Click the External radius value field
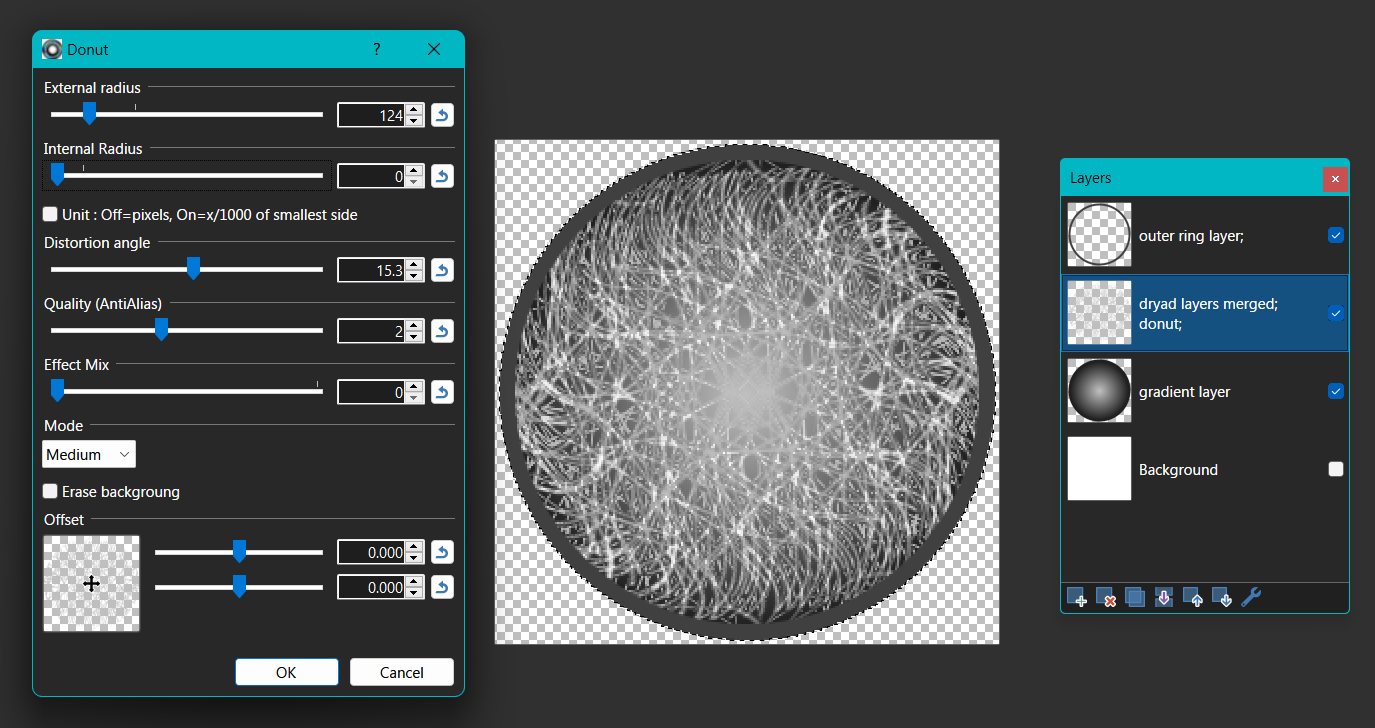This screenshot has width=1375, height=728. click(372, 115)
